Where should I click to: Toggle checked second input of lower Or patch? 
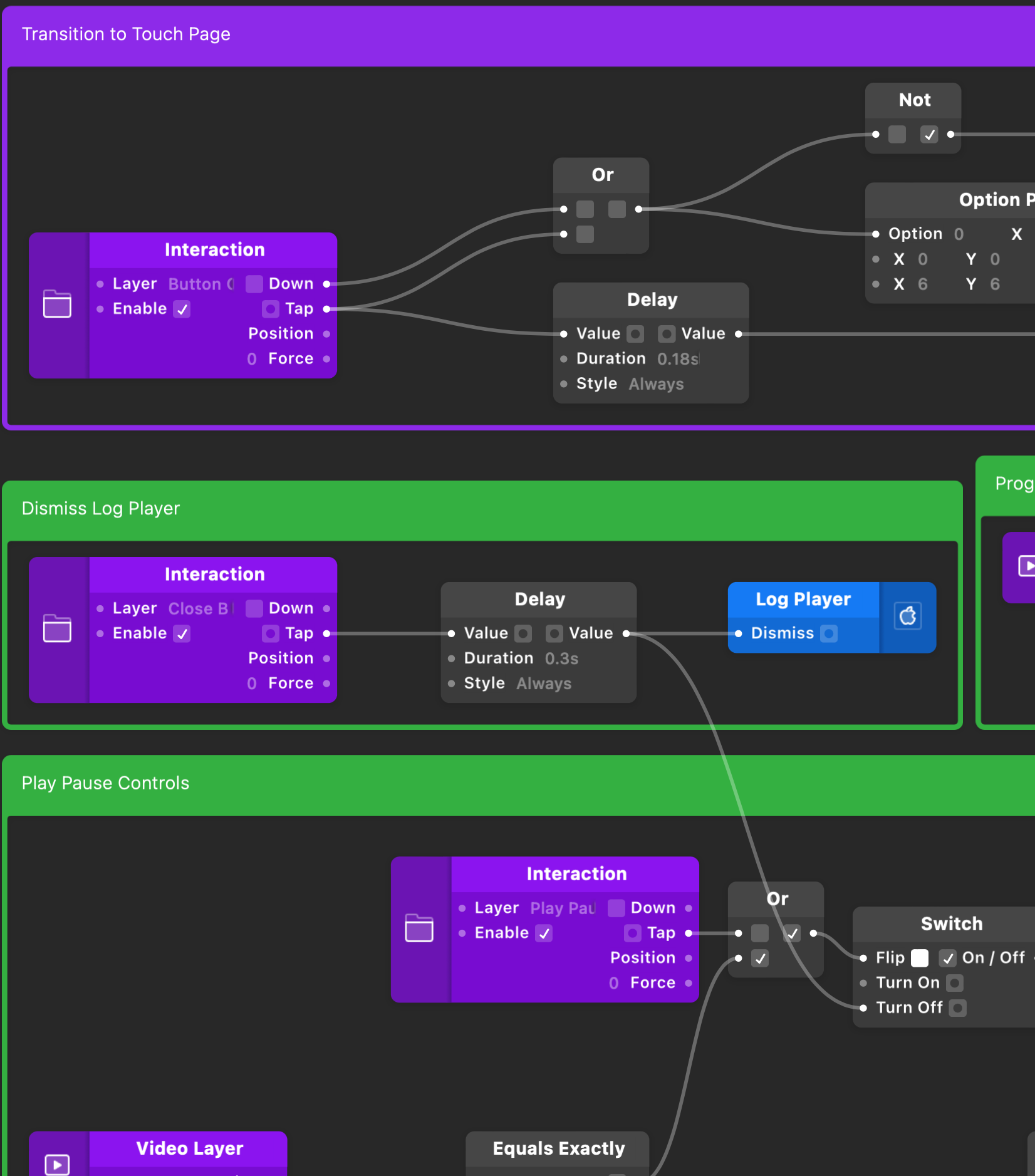click(760, 959)
